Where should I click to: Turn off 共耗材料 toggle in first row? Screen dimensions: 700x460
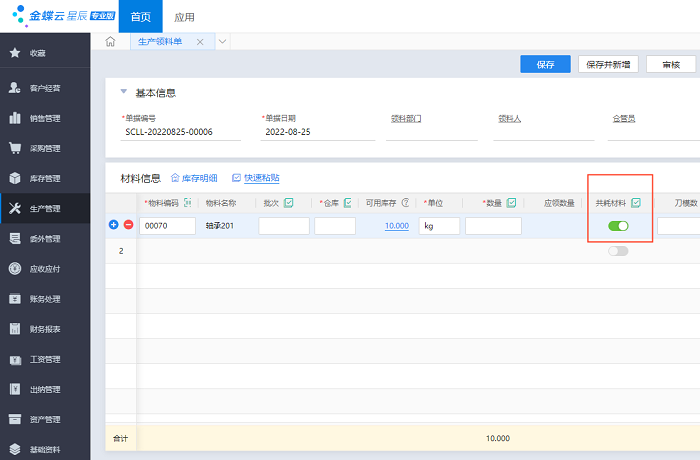(x=618, y=226)
